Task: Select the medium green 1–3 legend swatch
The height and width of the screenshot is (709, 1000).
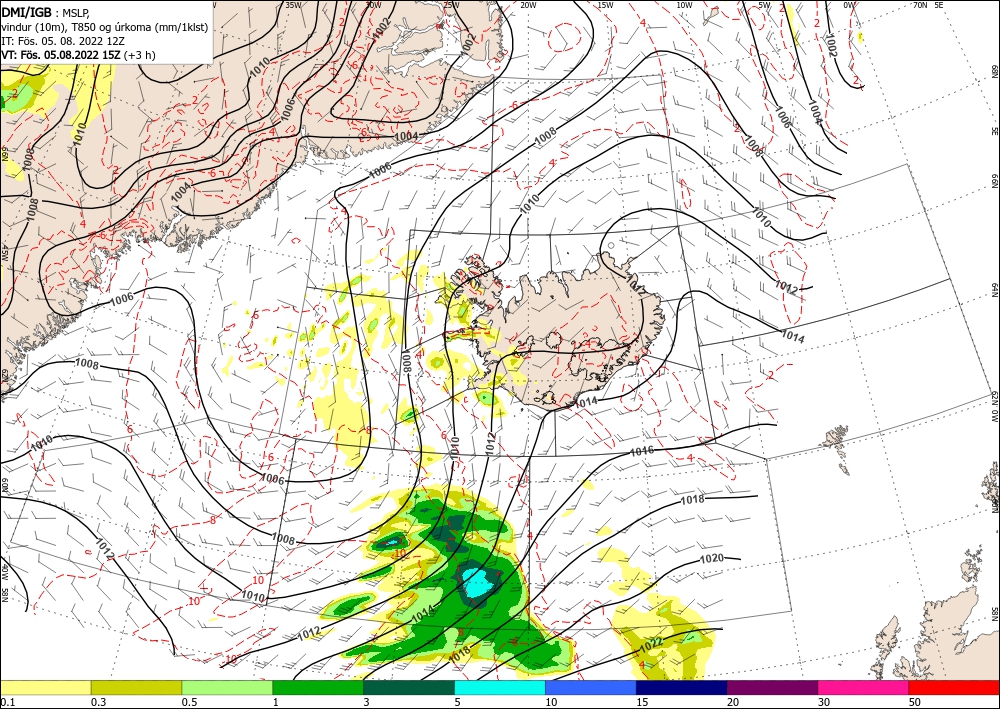Action: coord(318,687)
